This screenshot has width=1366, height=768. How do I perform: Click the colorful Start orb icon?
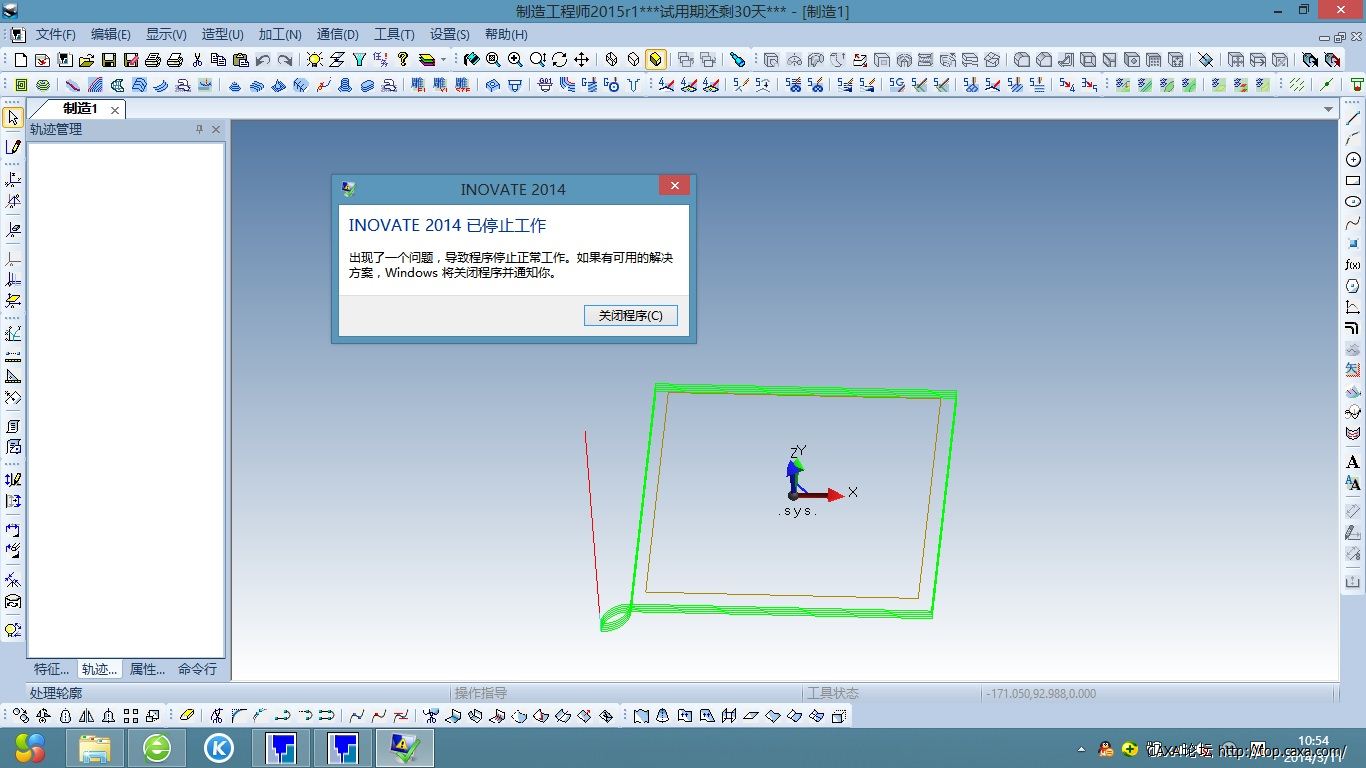point(30,747)
